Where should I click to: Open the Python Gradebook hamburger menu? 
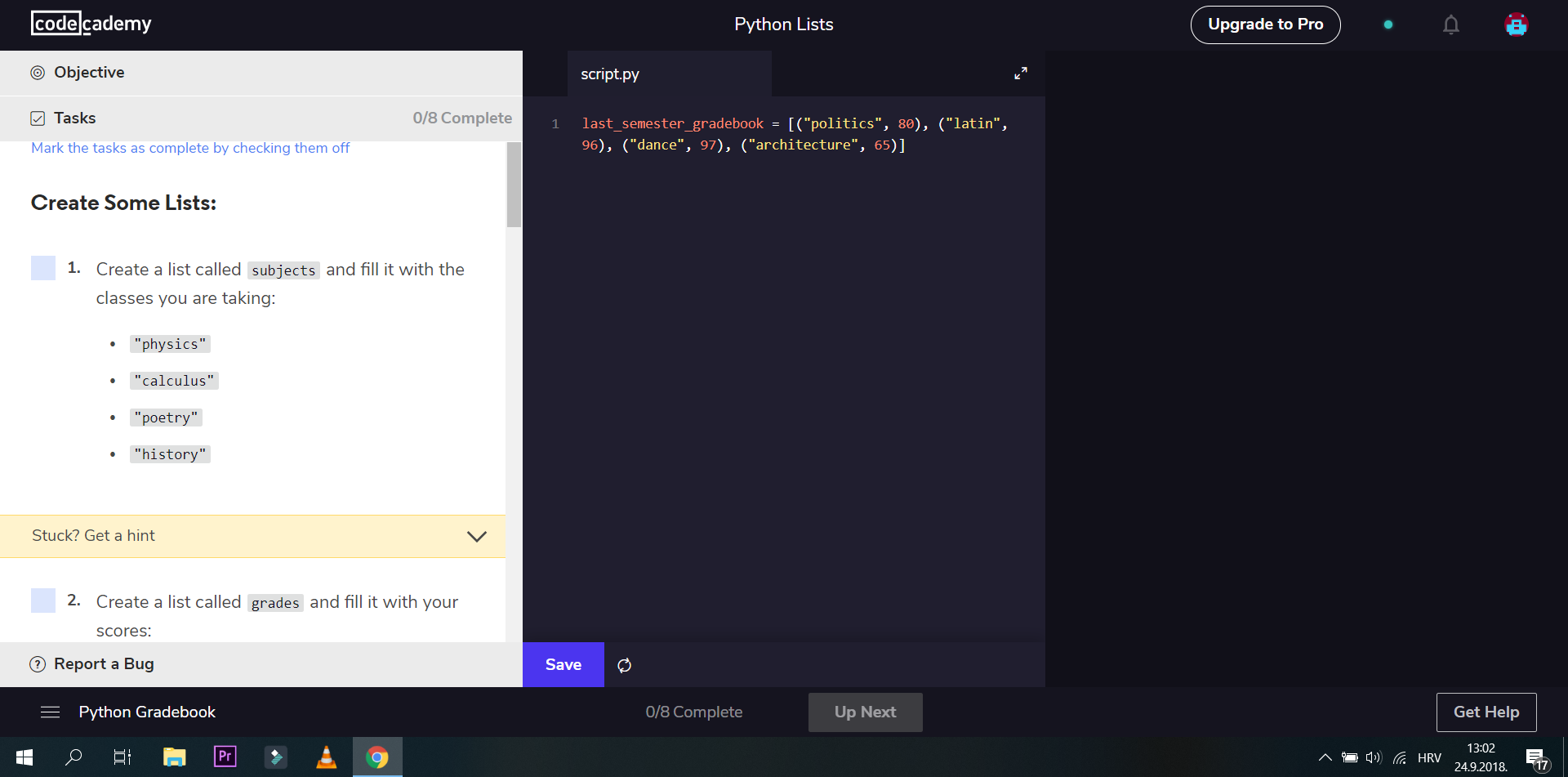coord(50,712)
